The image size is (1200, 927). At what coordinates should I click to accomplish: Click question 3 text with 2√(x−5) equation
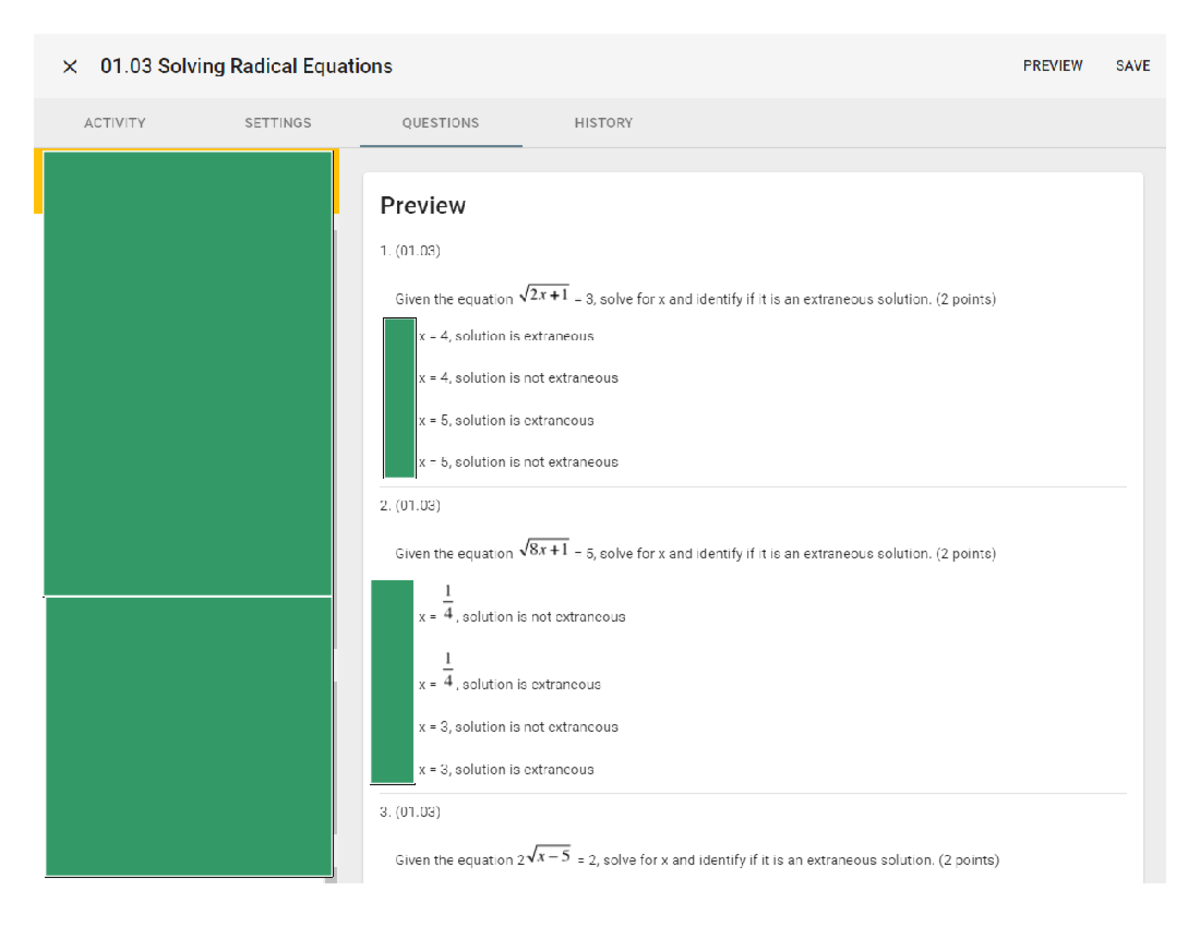(697, 858)
